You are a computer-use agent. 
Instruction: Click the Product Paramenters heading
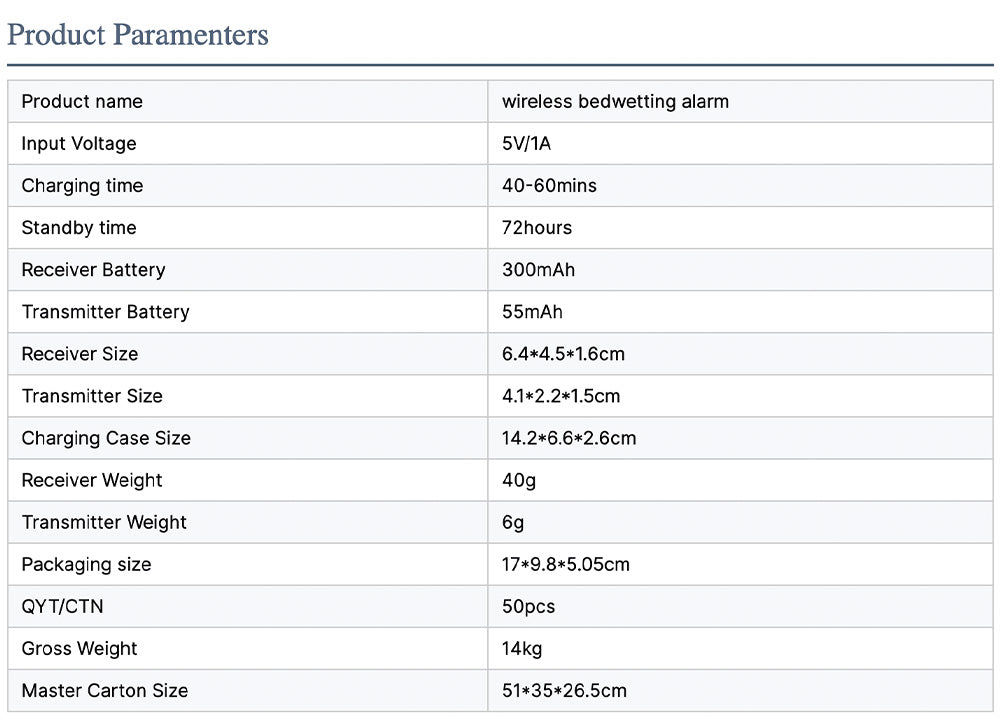138,35
